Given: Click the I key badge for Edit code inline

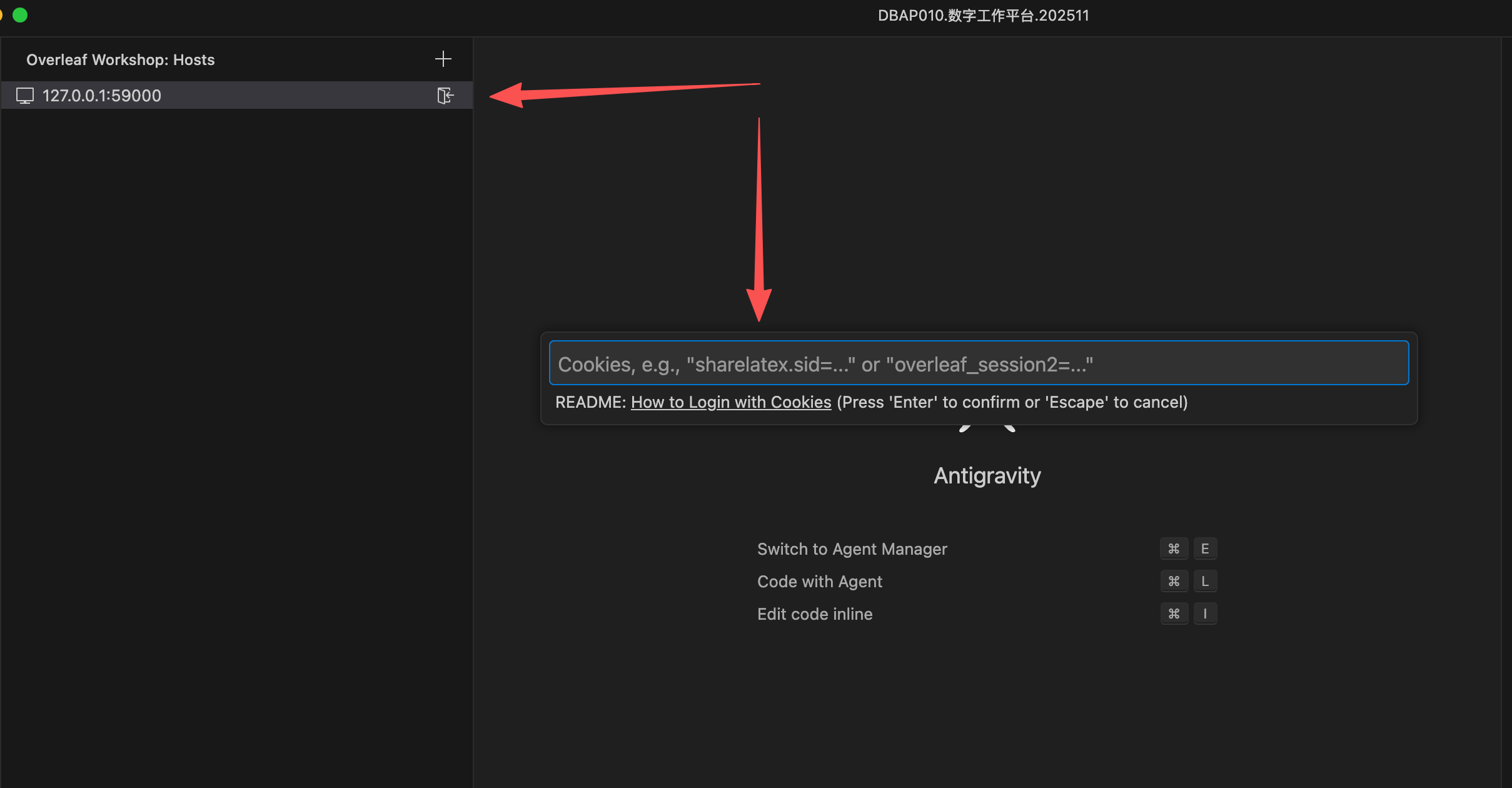Looking at the screenshot, I should [1205, 614].
